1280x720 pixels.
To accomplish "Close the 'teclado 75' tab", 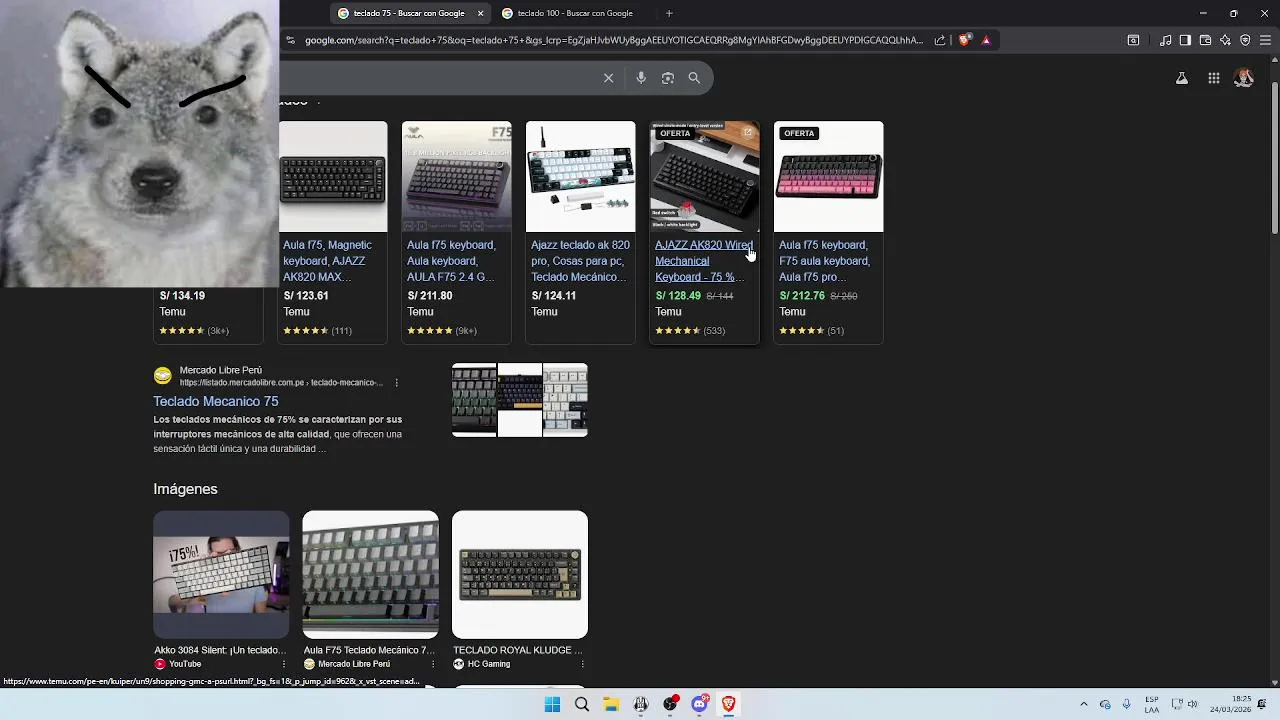I will click(x=480, y=13).
